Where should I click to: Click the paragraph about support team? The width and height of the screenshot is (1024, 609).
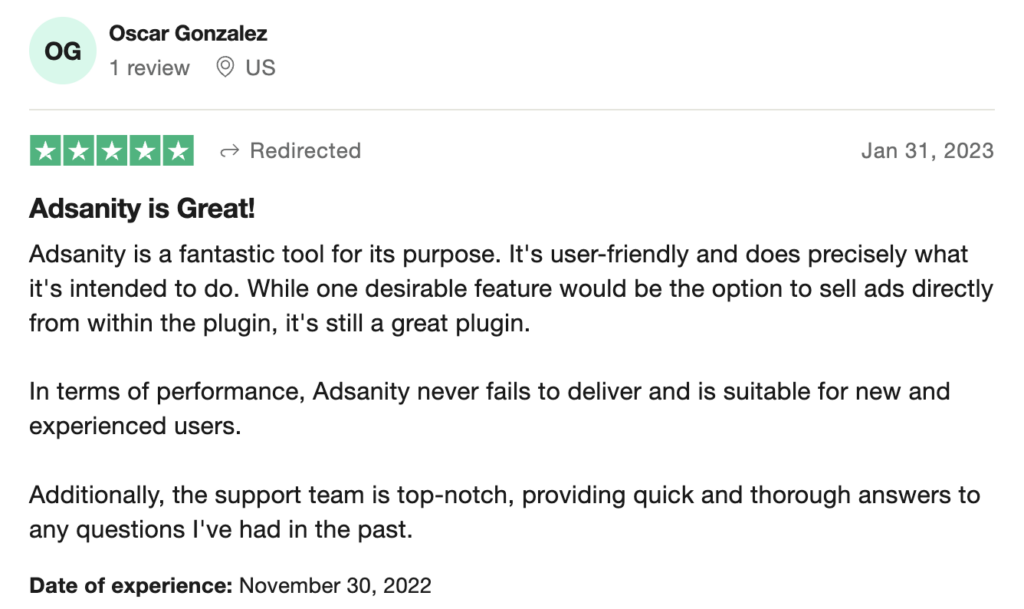(x=505, y=512)
